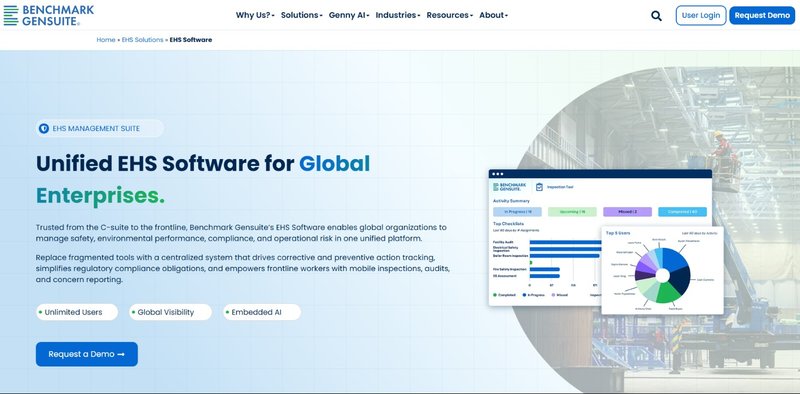Click the word Enterprises. in headline
The width and height of the screenshot is (800, 394).
[x=101, y=196]
